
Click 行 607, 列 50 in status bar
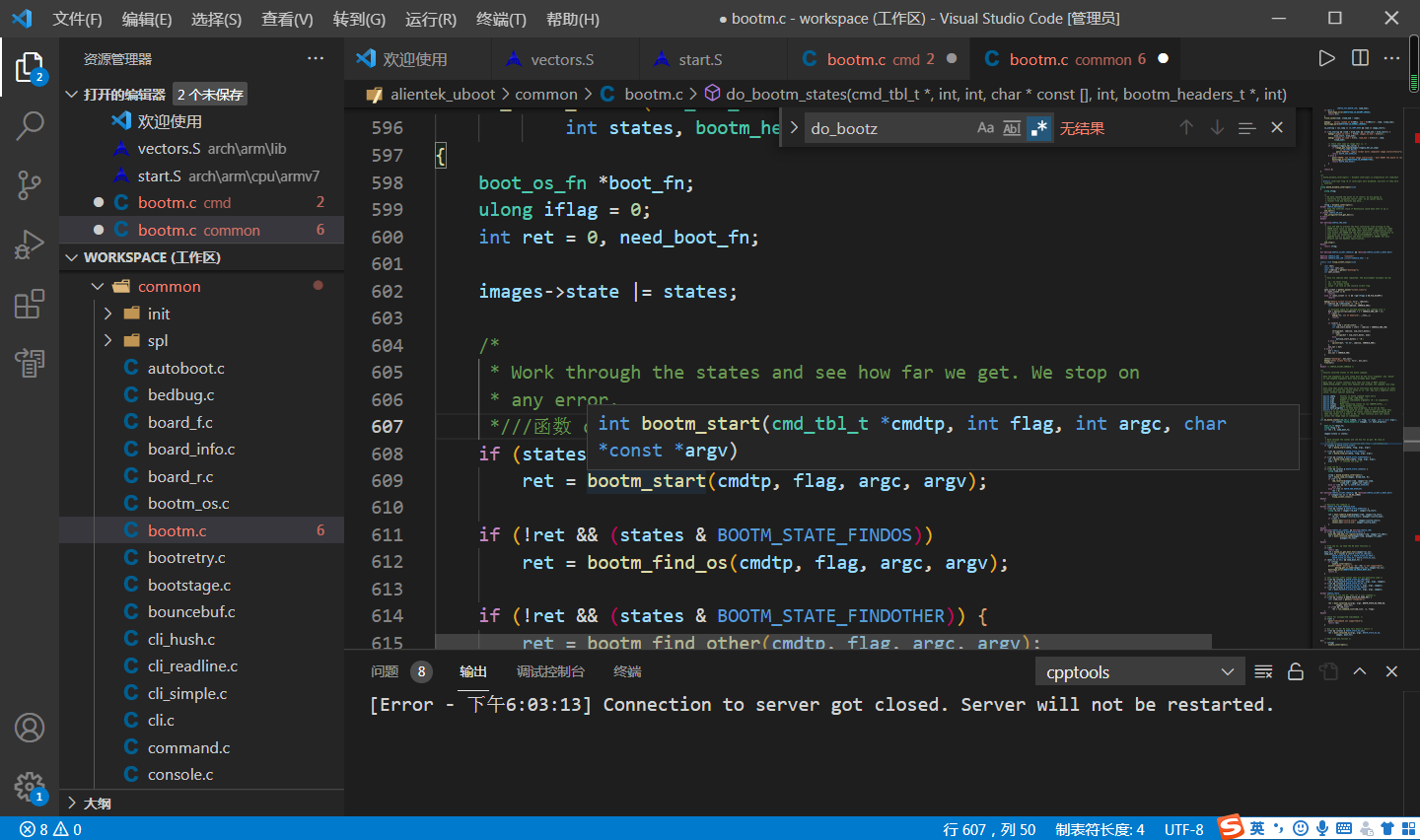[x=989, y=829]
